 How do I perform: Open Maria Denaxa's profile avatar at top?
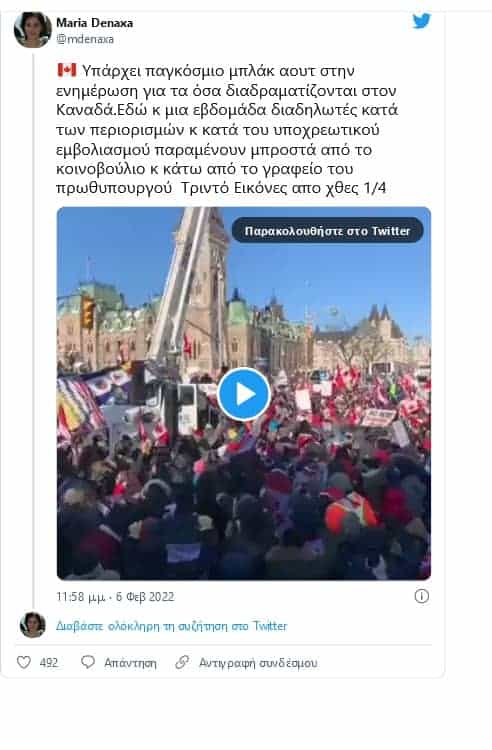click(32, 30)
